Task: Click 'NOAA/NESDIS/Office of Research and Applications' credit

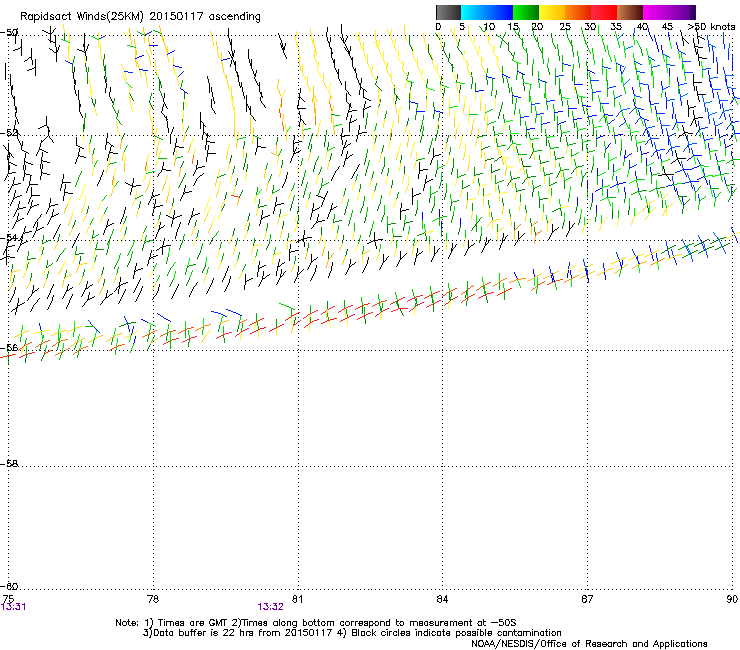Action: point(589,644)
